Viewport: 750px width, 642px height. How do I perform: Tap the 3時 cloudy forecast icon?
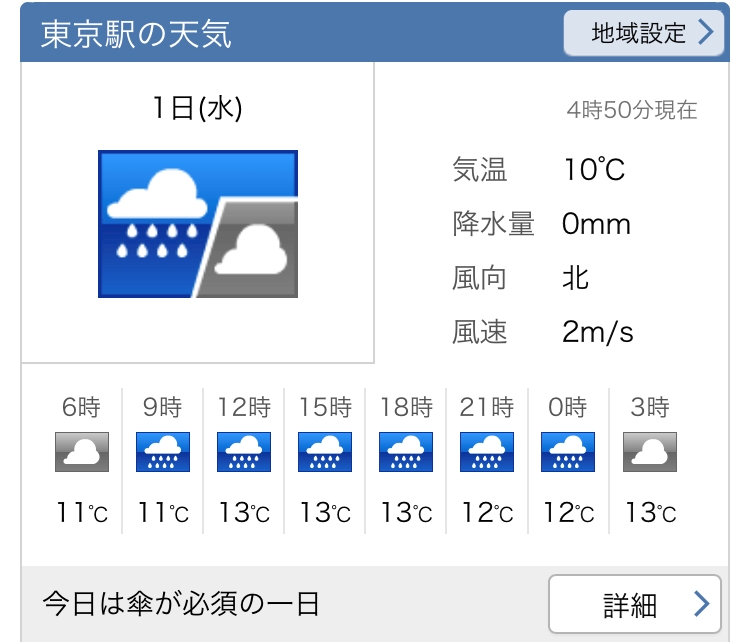point(650,452)
